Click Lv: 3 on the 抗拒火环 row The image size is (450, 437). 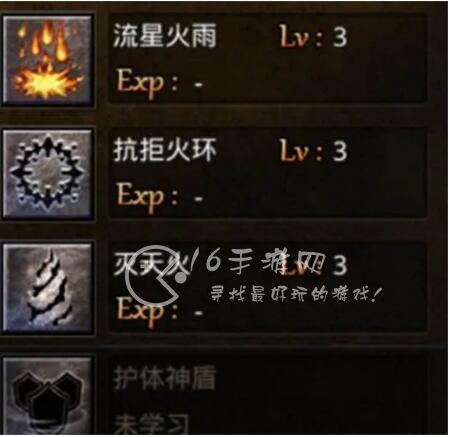[x=313, y=151]
